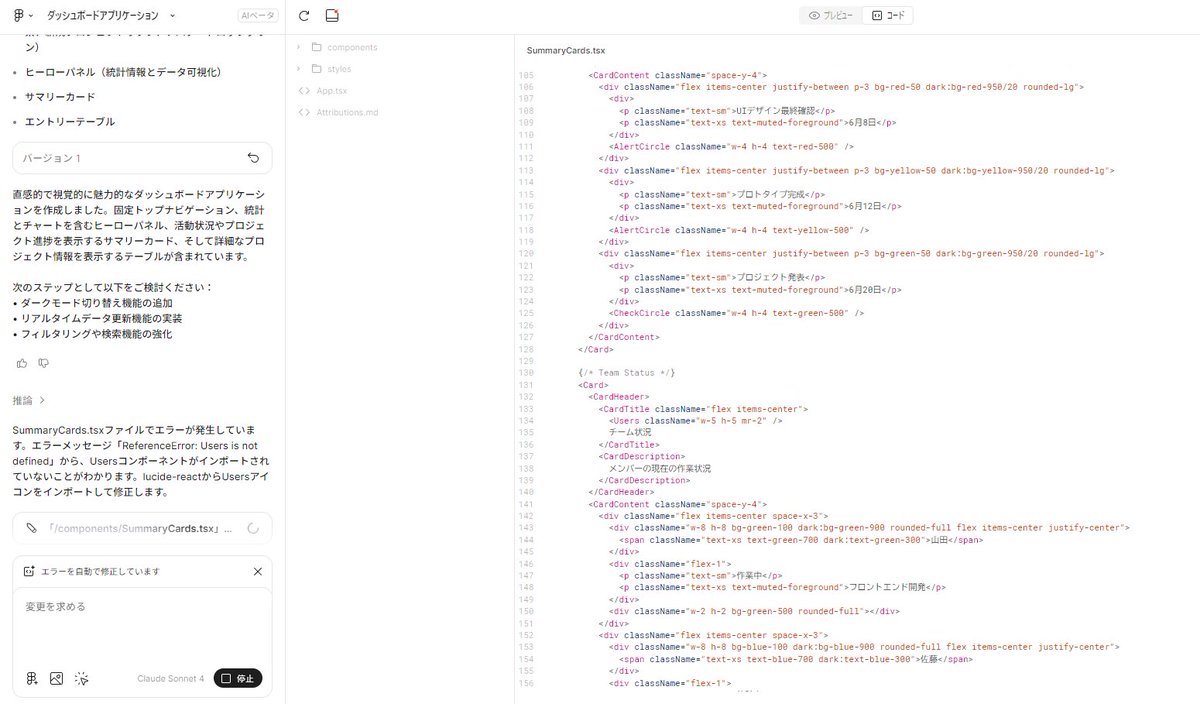The image size is (1200, 704).
Task: Open the console panel icon with red dot
Action: pos(332,16)
